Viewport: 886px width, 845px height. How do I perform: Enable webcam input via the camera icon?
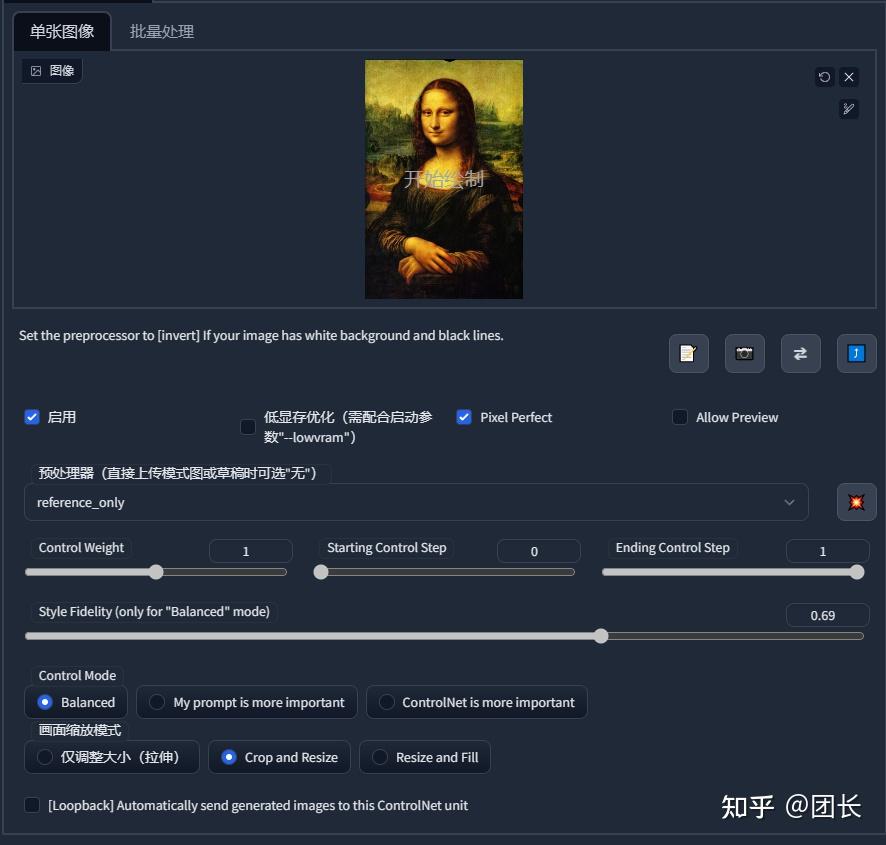click(744, 353)
